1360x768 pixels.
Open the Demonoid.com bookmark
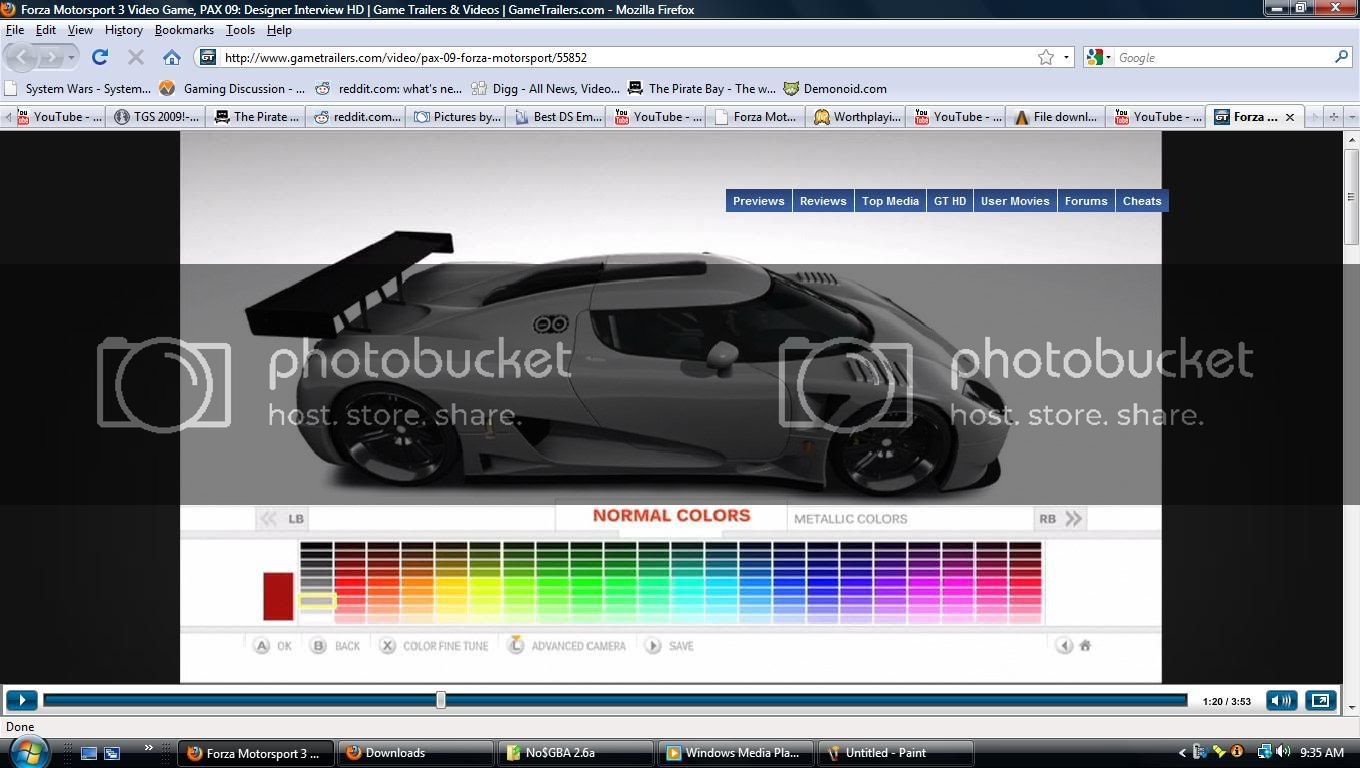tap(835, 88)
